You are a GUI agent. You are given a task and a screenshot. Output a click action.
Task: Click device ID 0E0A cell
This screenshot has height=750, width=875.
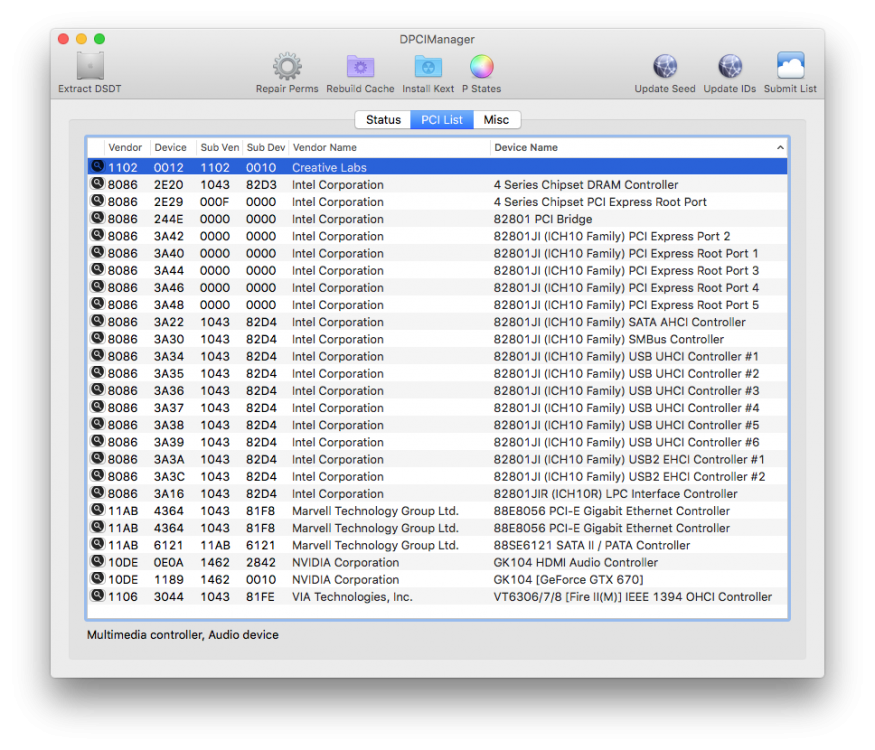169,562
